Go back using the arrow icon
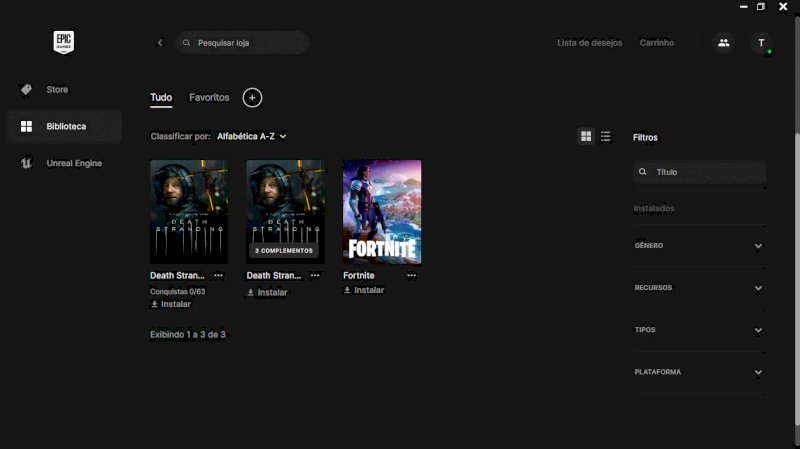This screenshot has width=800, height=449. tap(160, 43)
